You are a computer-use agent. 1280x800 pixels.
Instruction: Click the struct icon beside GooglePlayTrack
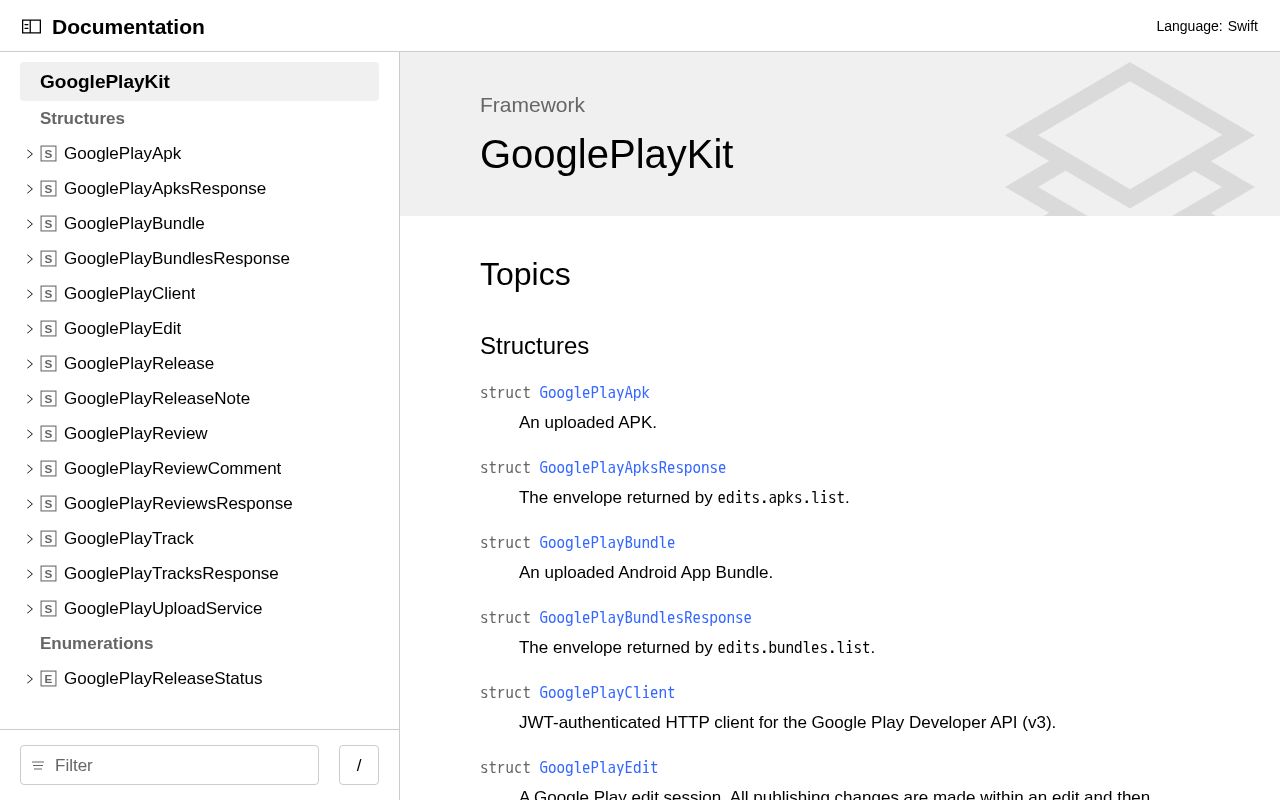point(48,539)
